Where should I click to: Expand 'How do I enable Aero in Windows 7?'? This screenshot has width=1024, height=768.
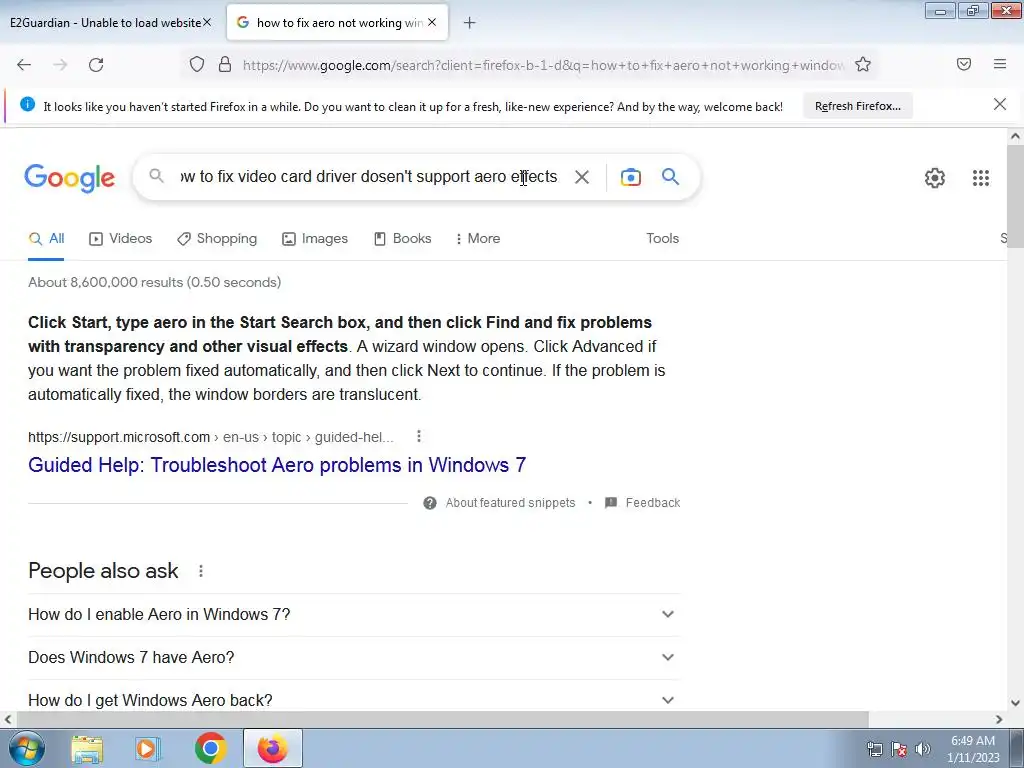(x=354, y=615)
